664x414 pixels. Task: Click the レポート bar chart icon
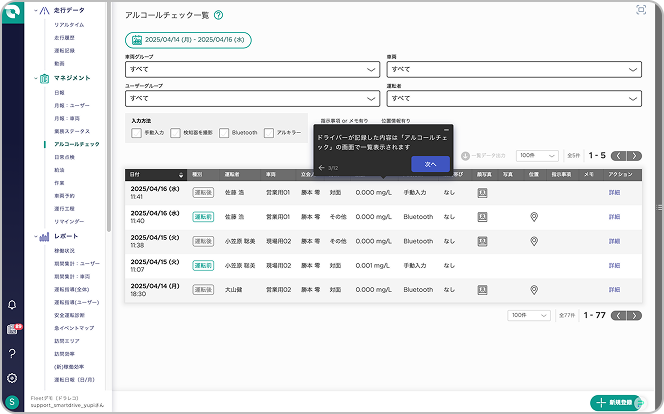44,237
